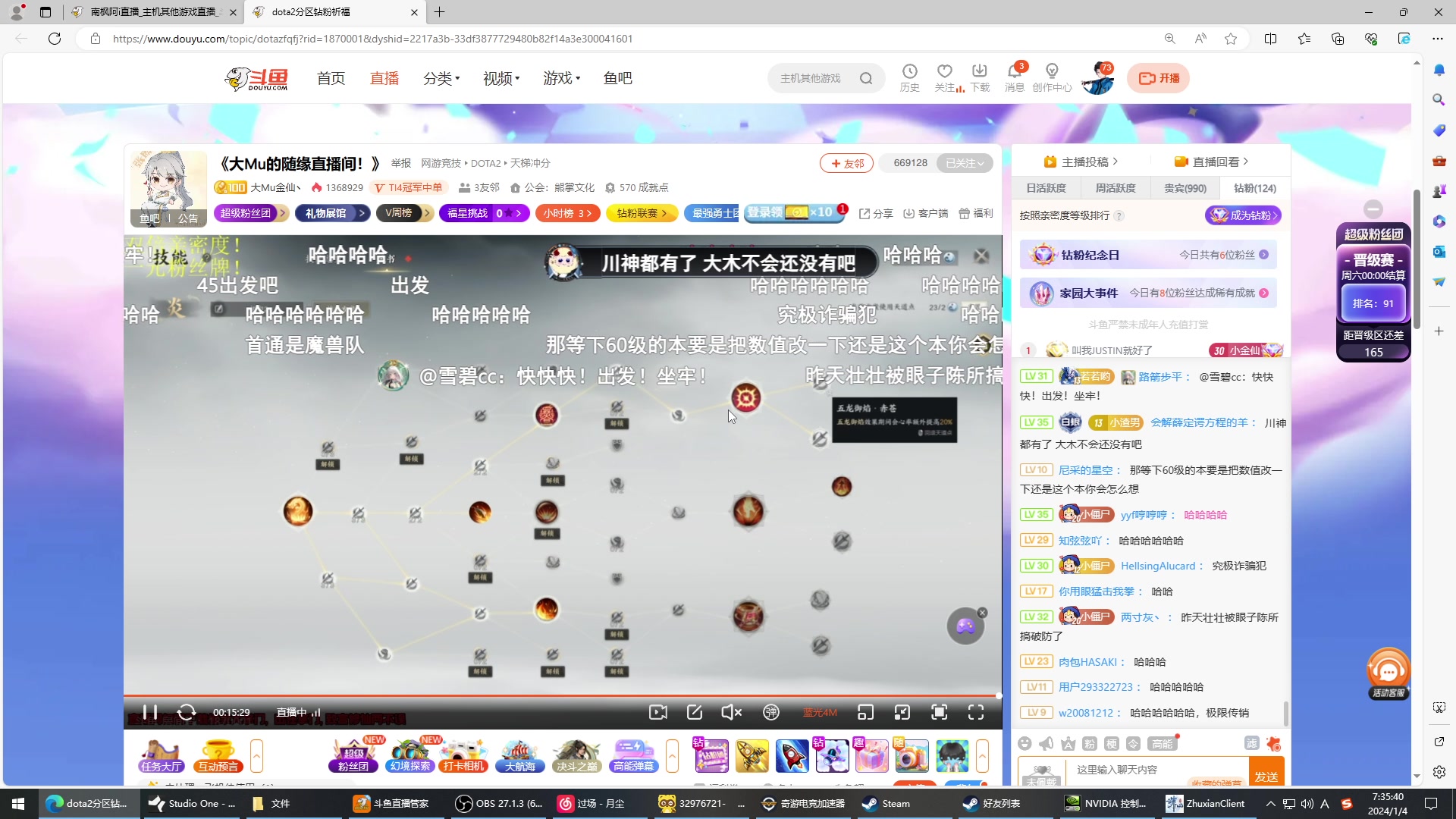Screen dimensions: 1456x819
Task: Open the 打卡相机 camera icon
Action: (x=463, y=756)
